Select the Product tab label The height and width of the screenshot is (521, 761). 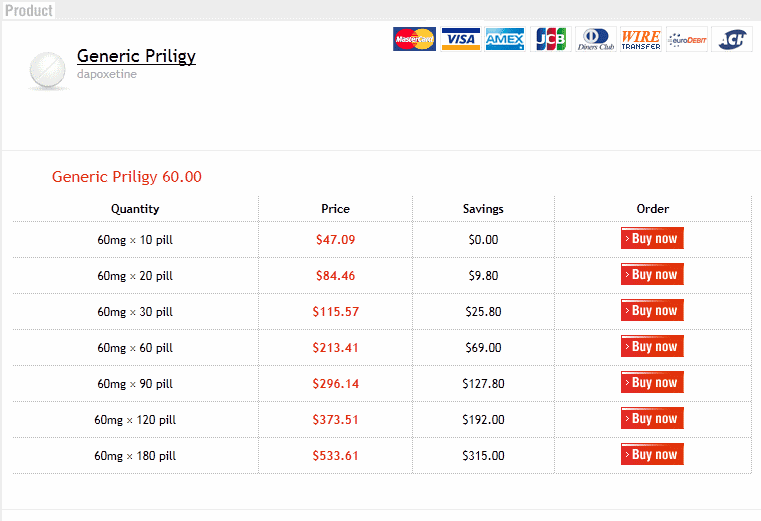(x=29, y=10)
